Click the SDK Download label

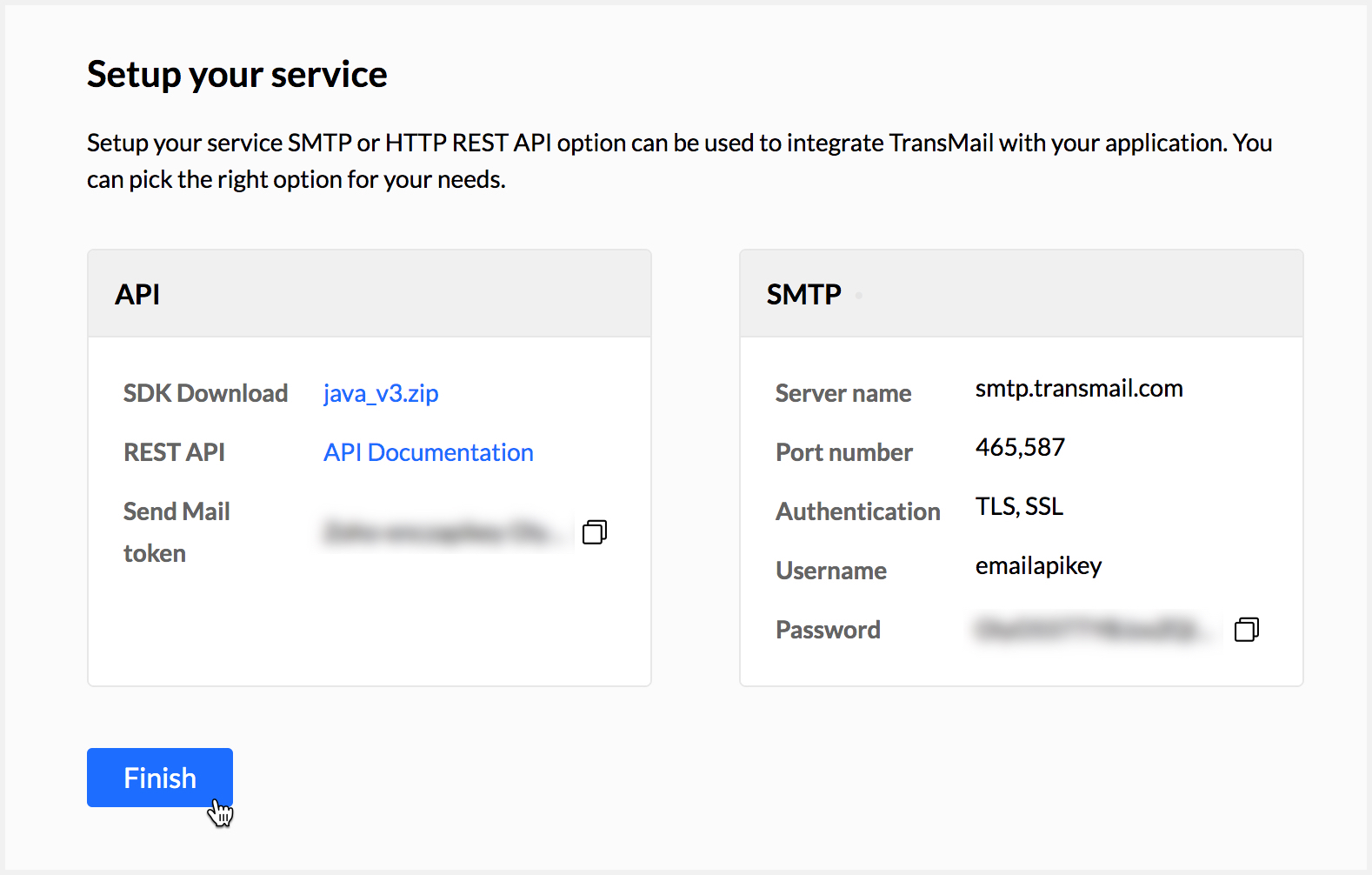pyautogui.click(x=205, y=393)
